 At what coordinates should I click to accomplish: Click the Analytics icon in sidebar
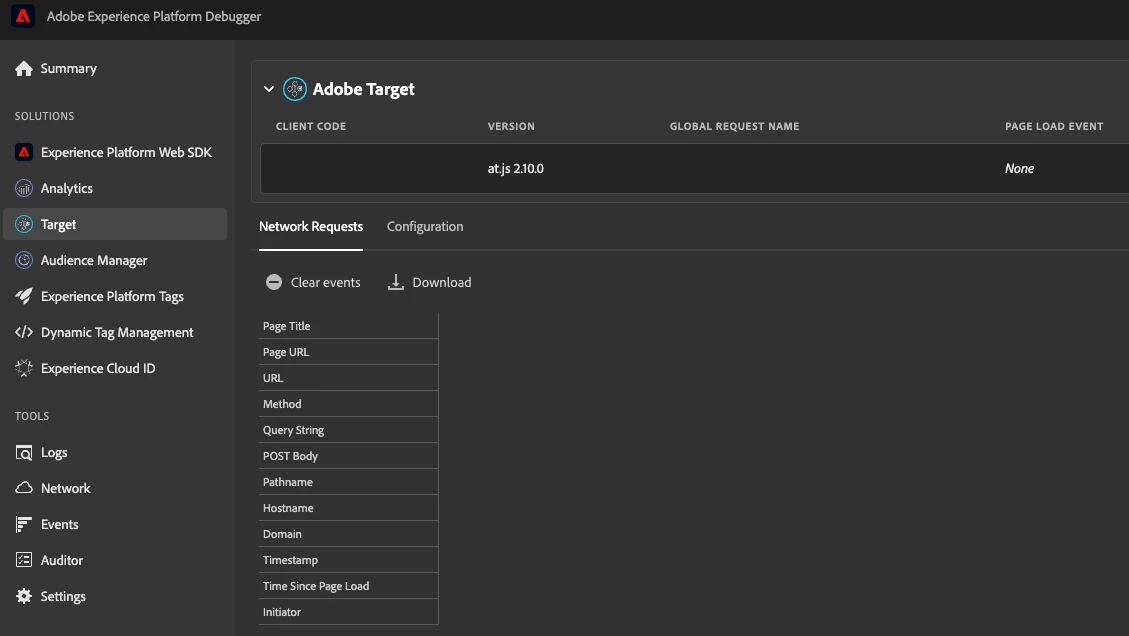pos(24,188)
